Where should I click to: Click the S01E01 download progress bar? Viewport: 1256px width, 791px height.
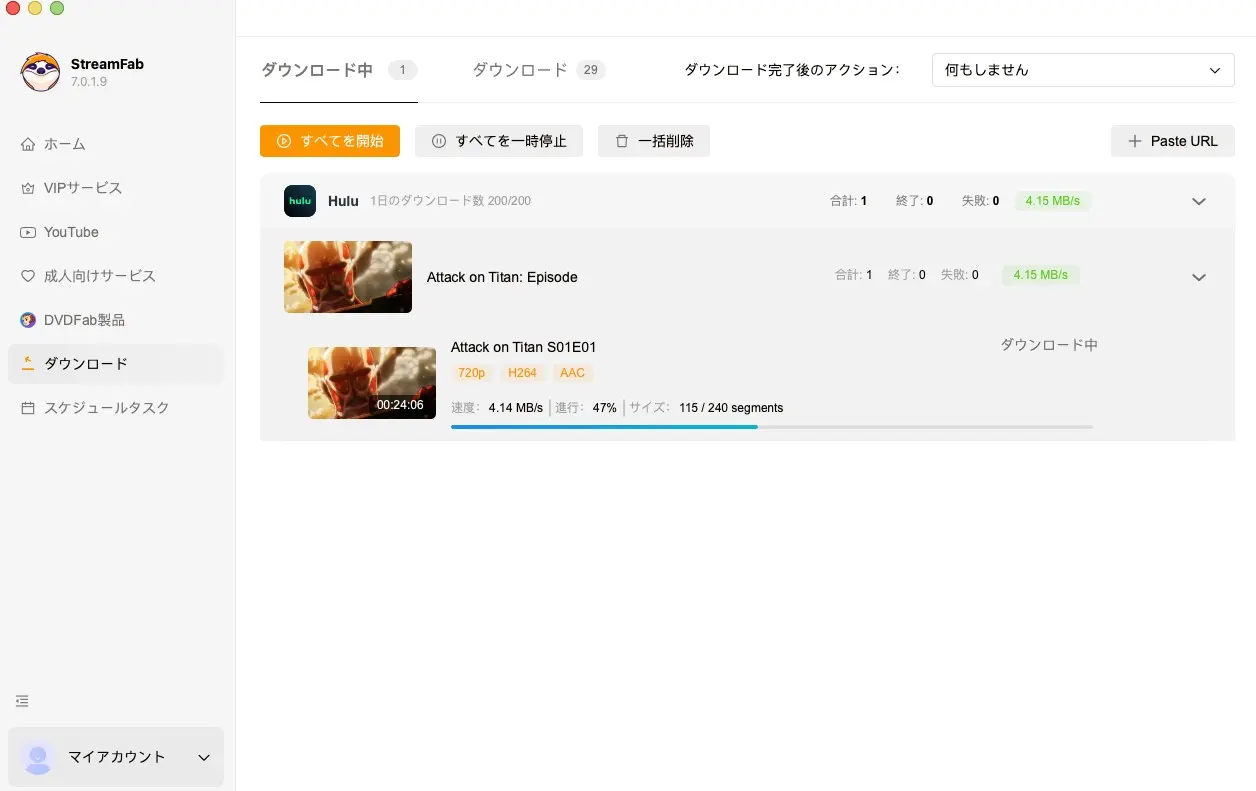click(772, 427)
